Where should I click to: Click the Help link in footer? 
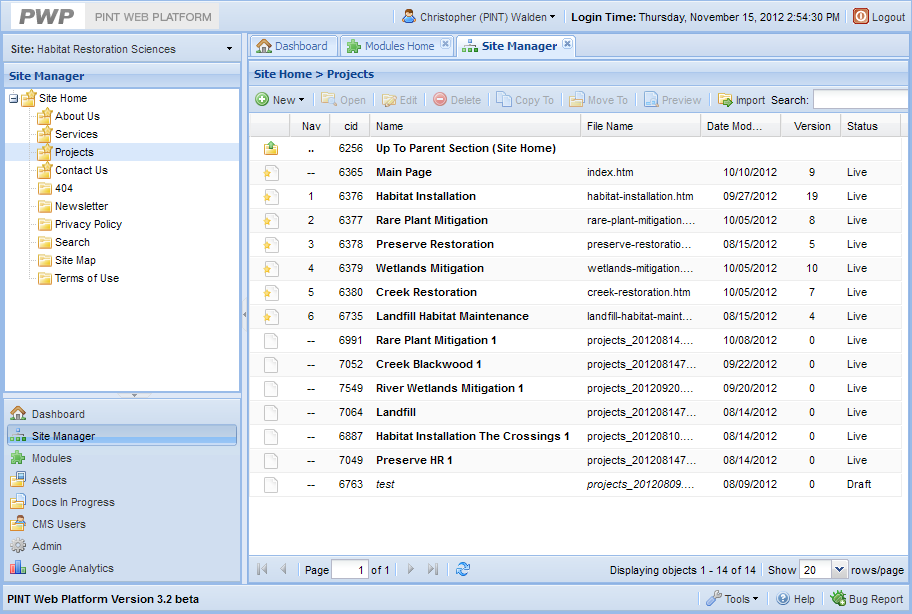796,598
